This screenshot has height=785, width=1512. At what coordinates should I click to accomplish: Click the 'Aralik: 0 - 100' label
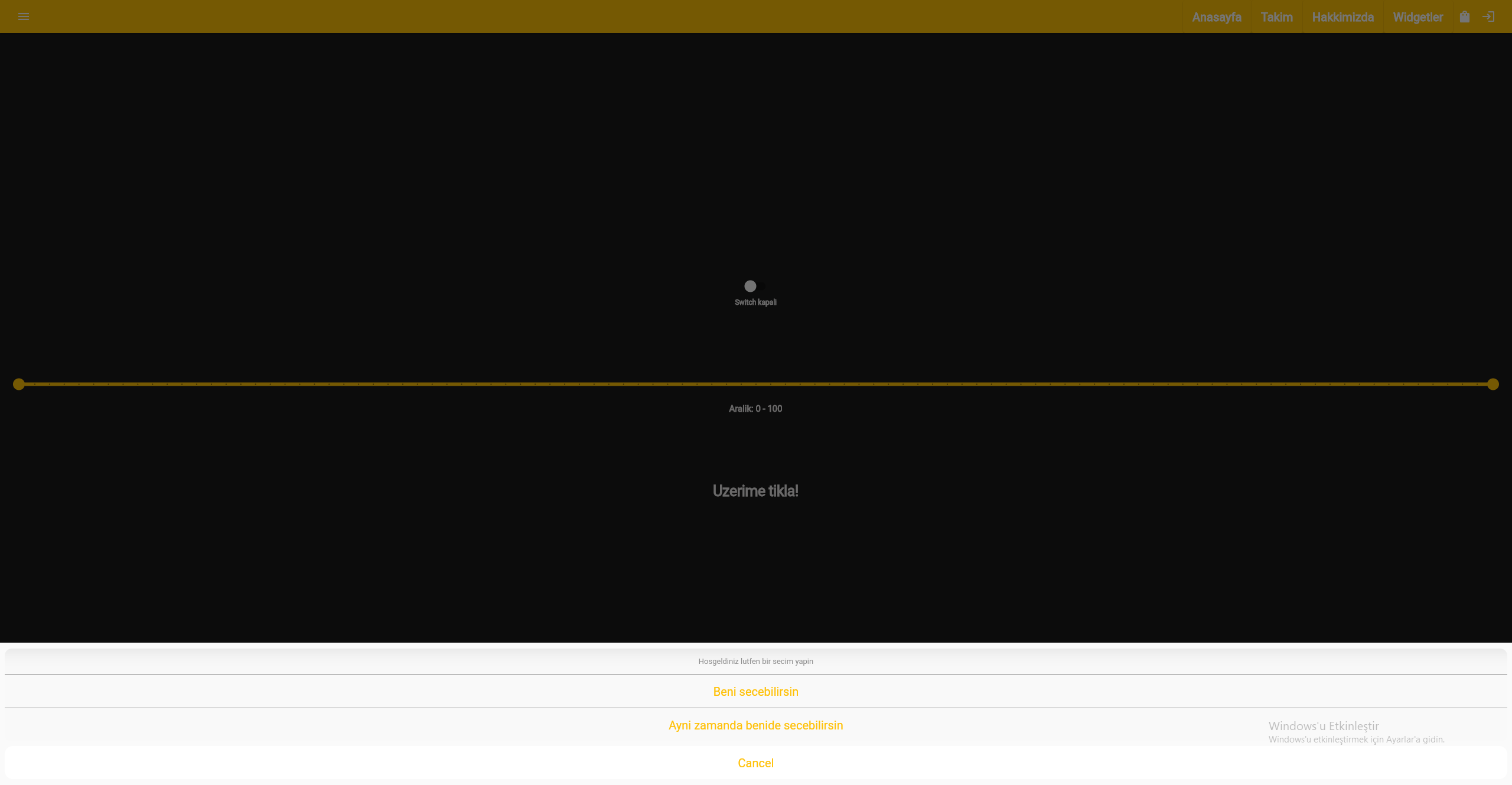[755, 408]
